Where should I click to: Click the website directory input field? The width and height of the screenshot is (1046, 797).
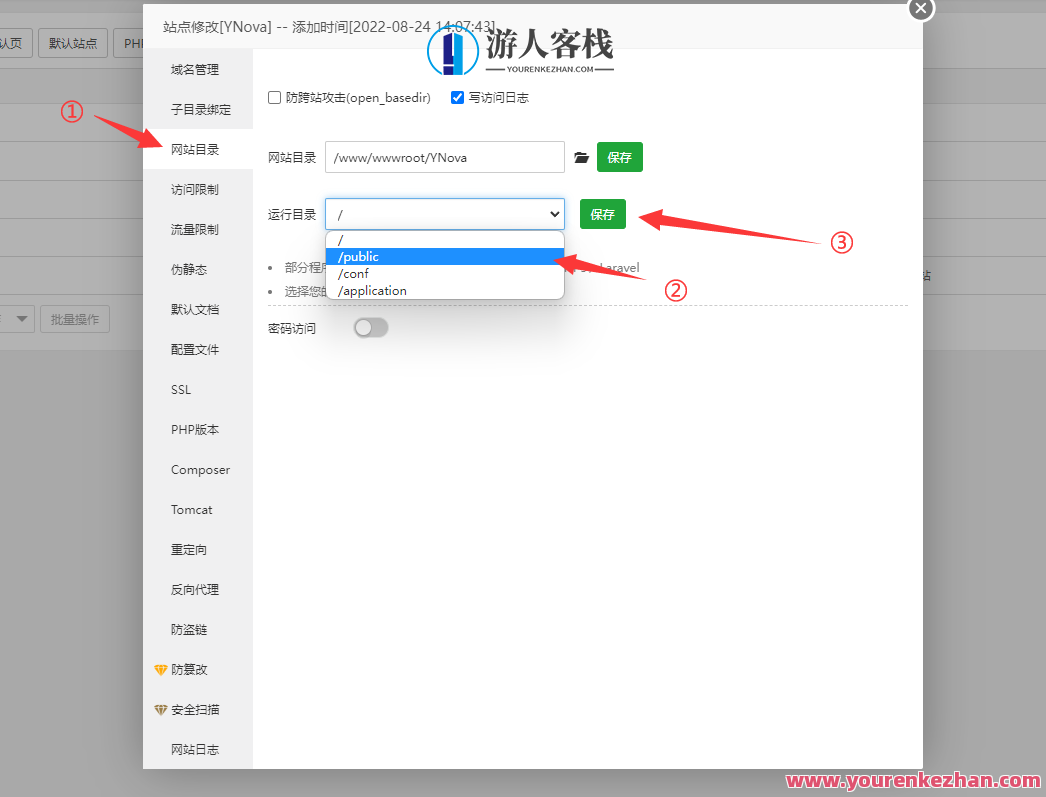tap(445, 157)
